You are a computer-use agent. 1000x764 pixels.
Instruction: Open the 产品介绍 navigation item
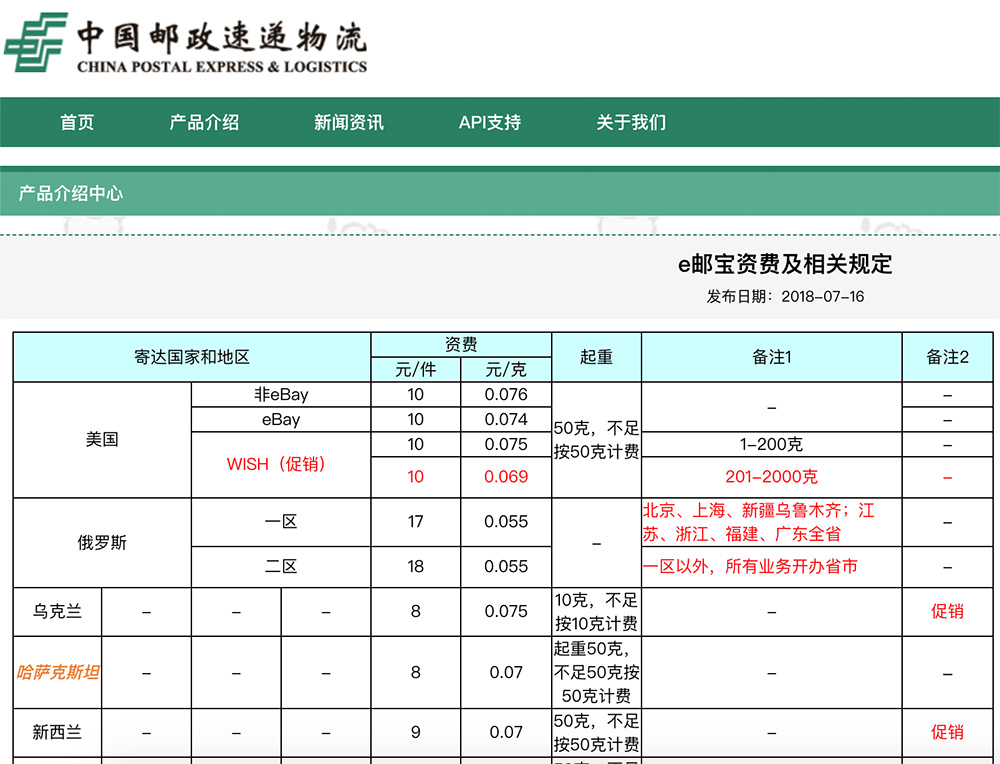204,122
